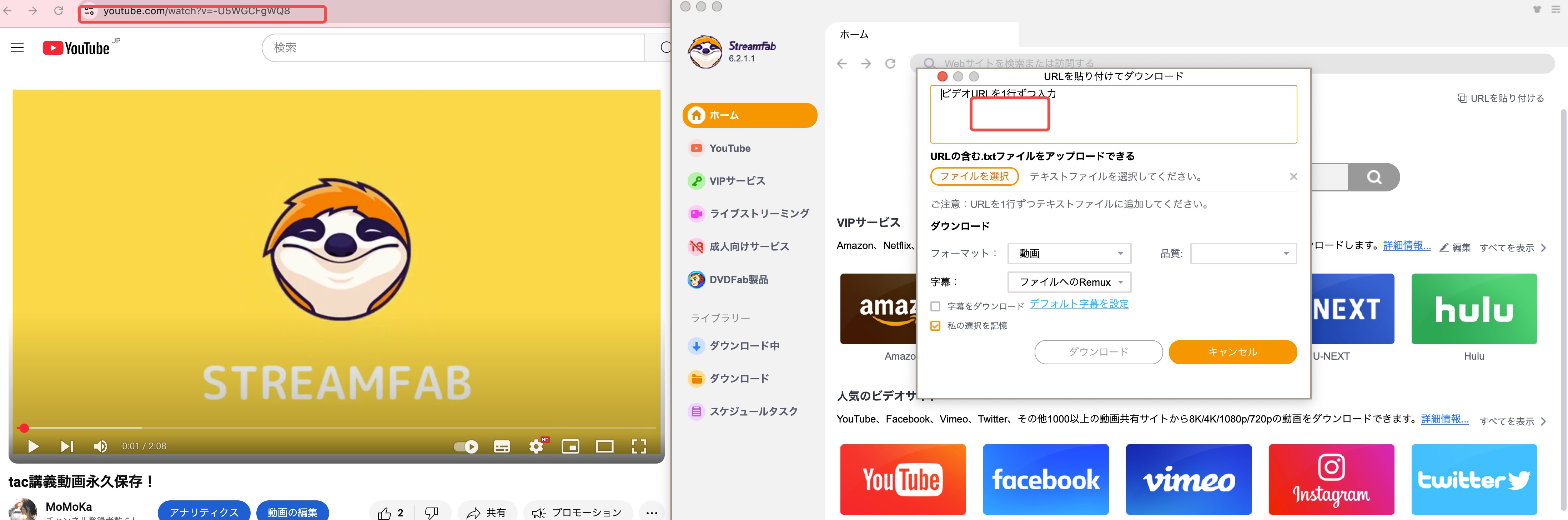The height and width of the screenshot is (520, 1568).
Task: Toggle subtitles/captions in video player
Action: coord(502,446)
